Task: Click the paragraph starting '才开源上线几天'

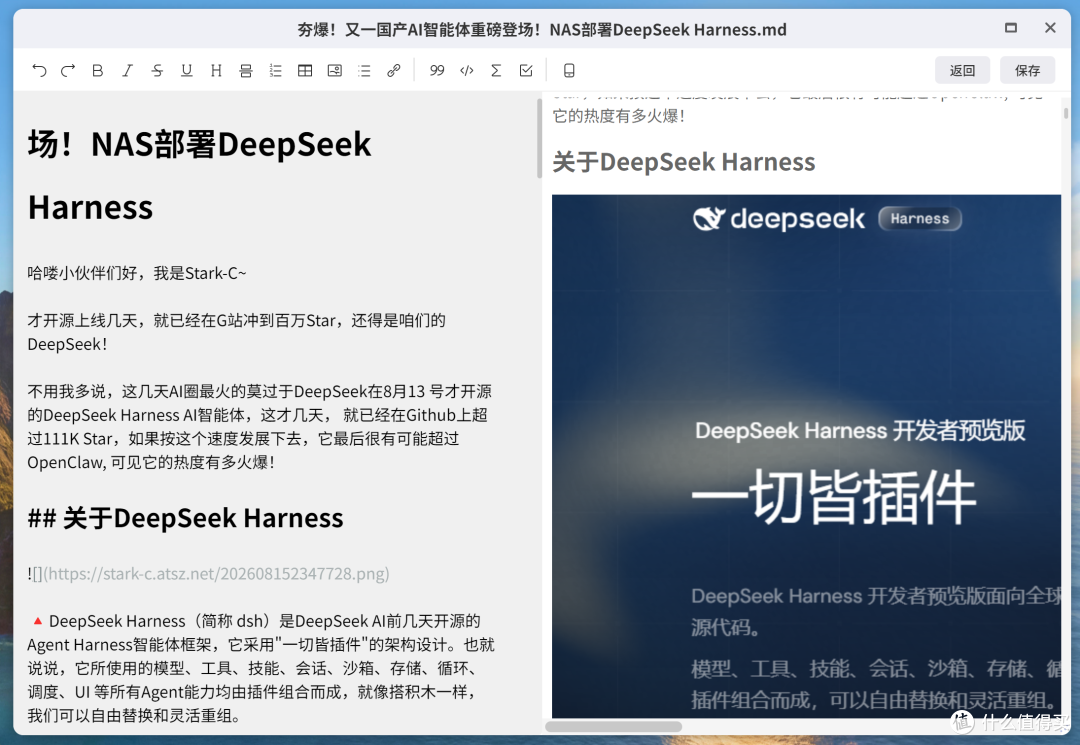Action: coord(236,332)
